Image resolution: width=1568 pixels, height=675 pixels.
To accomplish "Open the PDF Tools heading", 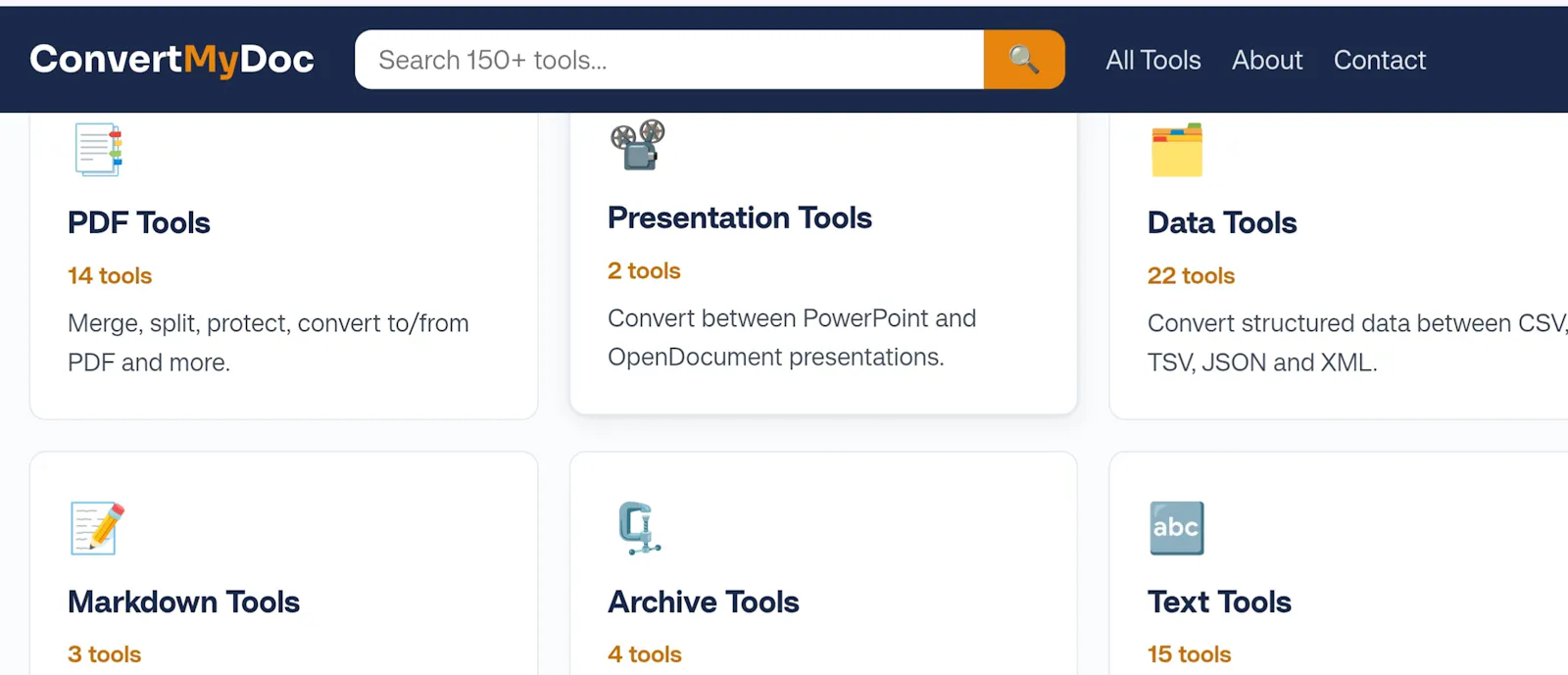I will 139,222.
